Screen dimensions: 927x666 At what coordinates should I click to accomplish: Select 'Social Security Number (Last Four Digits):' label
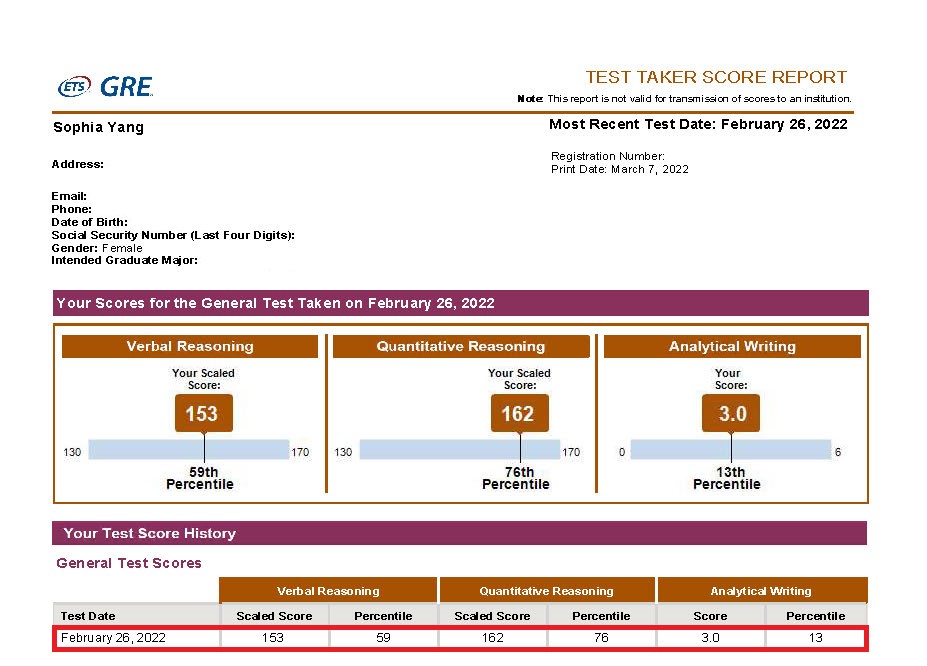[x=173, y=235]
